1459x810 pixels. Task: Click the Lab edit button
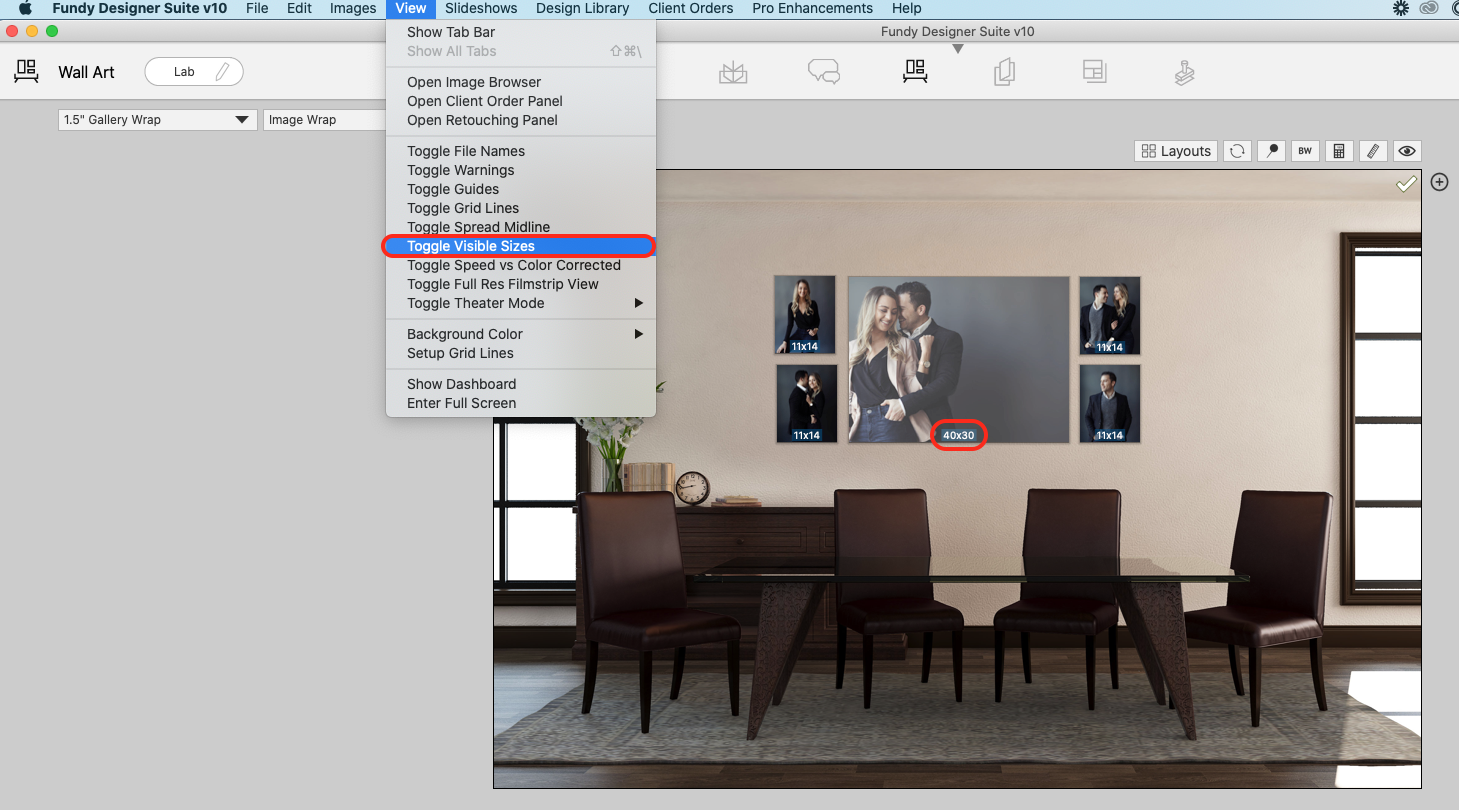tap(194, 72)
